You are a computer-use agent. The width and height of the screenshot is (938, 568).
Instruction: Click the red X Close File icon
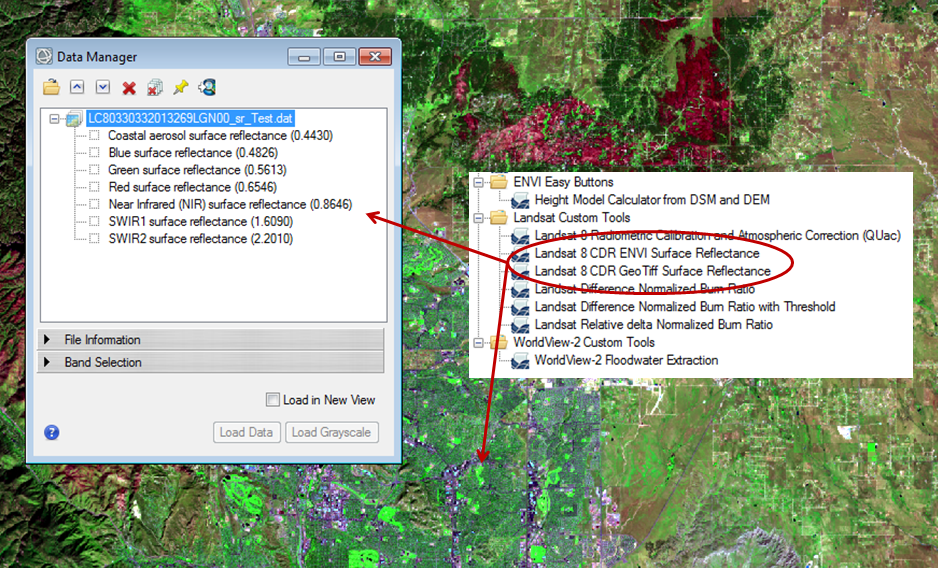[x=129, y=88]
